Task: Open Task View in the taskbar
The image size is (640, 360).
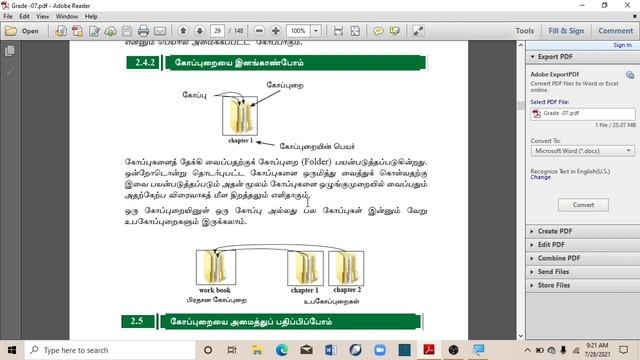Action: 232,350
